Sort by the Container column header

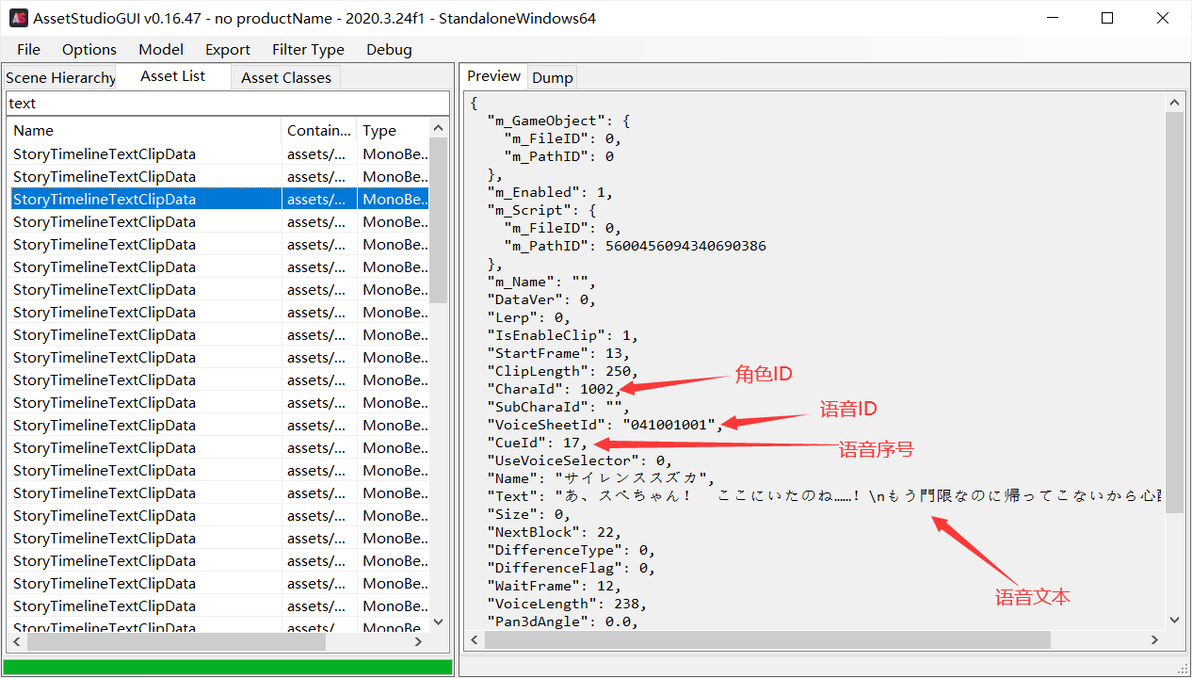(319, 131)
